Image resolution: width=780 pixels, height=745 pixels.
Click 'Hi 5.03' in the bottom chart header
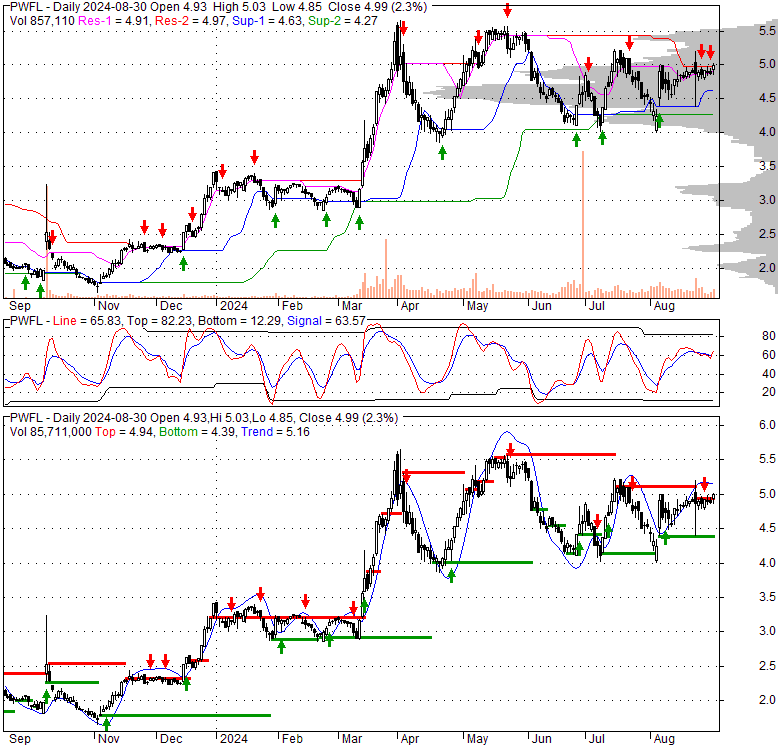[x=229, y=418]
